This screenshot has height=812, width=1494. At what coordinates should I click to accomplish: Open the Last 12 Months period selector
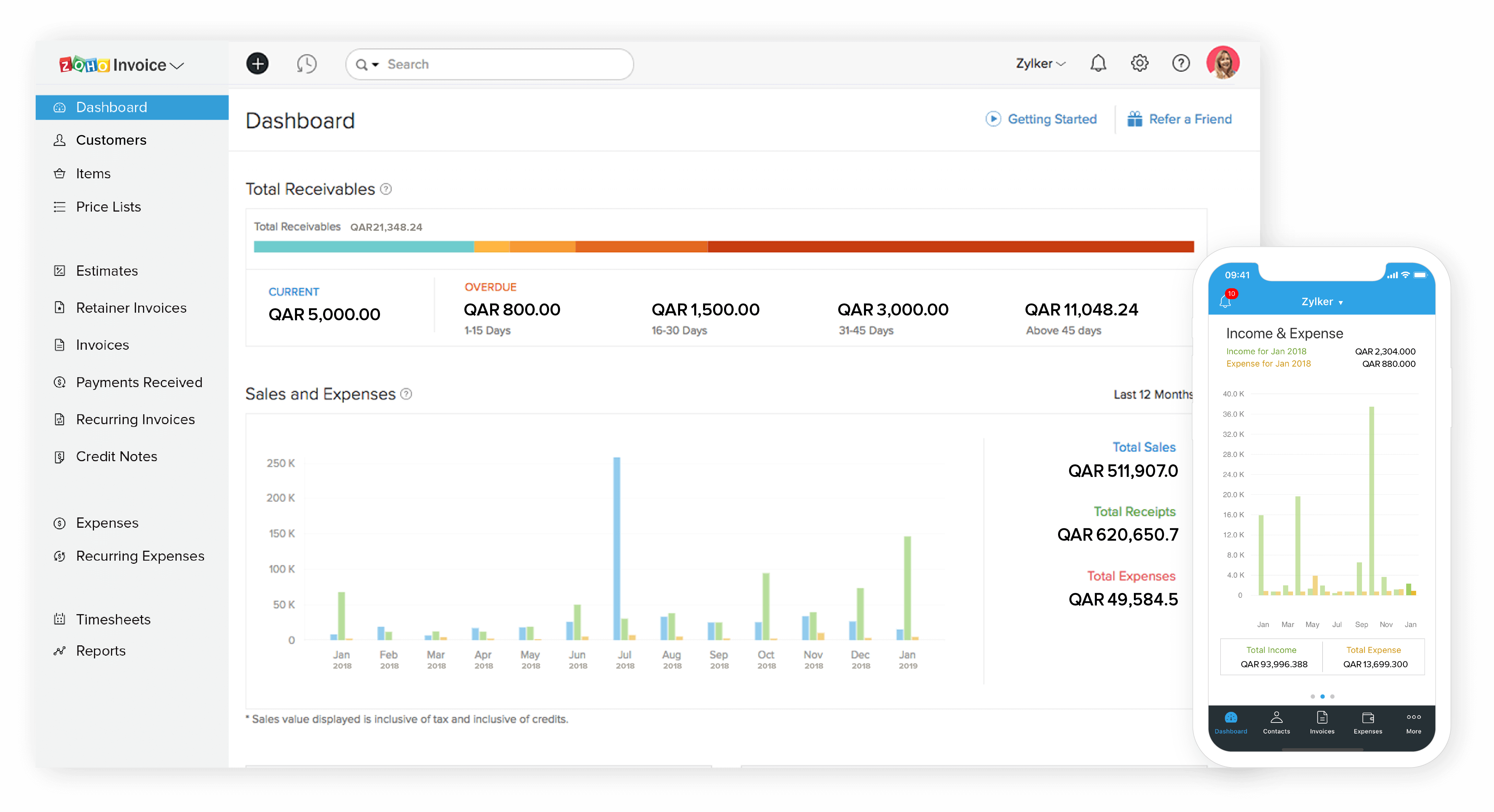(1152, 394)
